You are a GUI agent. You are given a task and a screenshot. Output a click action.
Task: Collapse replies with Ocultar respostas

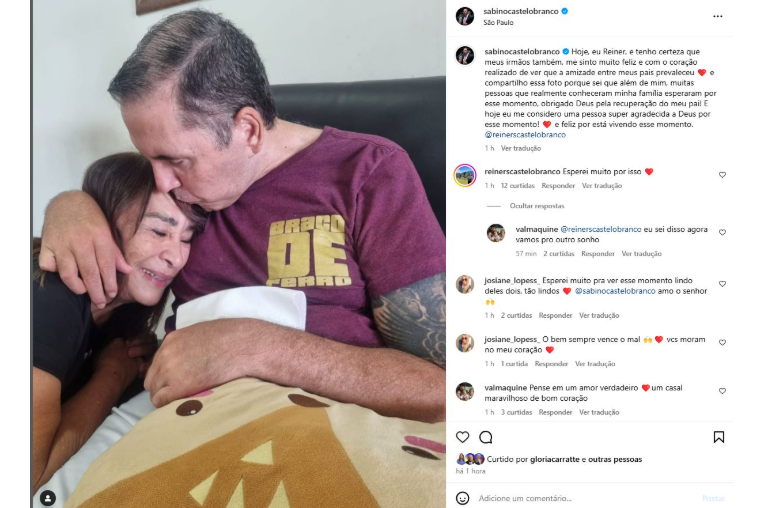coord(537,206)
